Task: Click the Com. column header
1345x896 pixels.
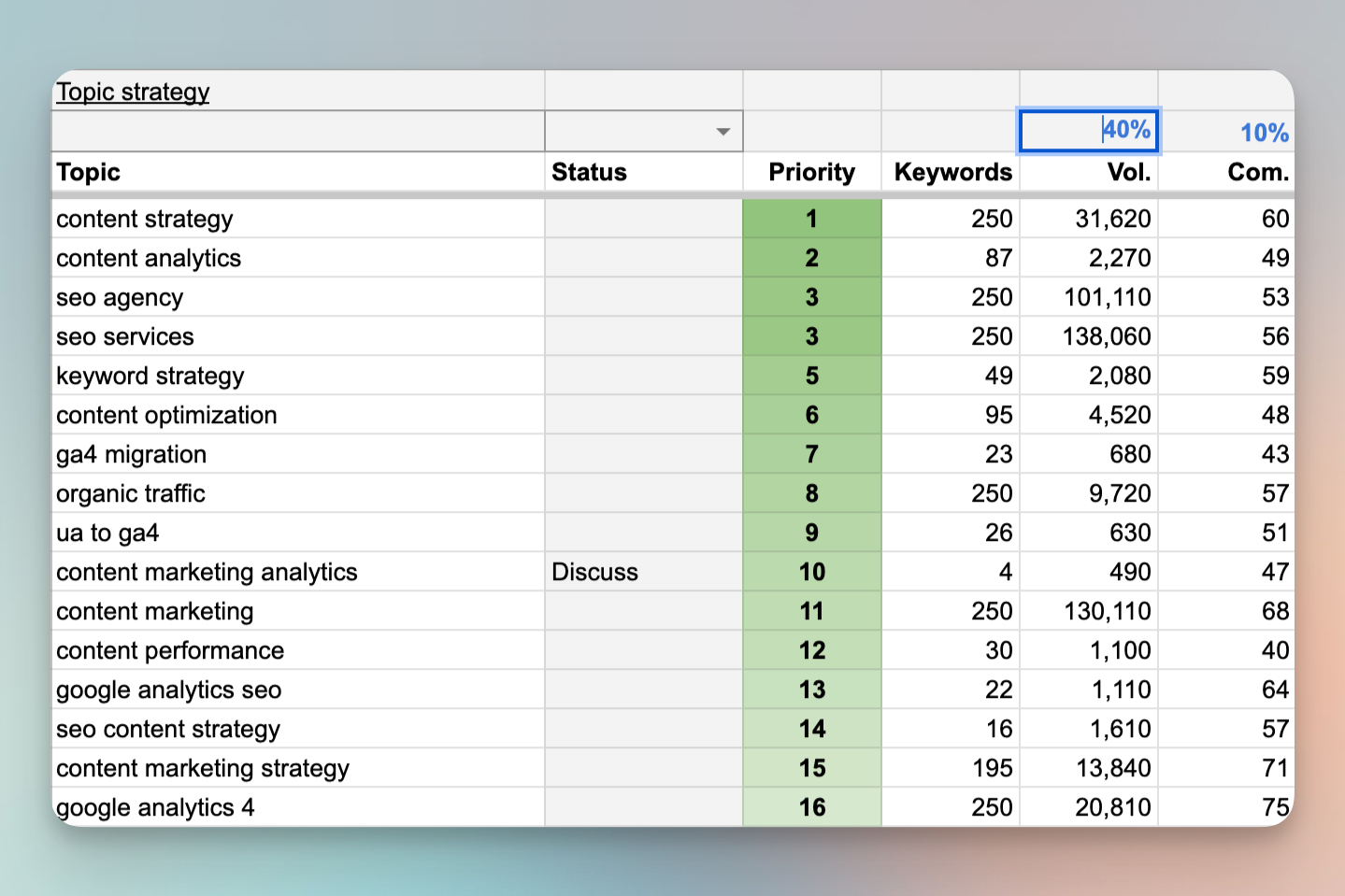Action: coord(1258,172)
